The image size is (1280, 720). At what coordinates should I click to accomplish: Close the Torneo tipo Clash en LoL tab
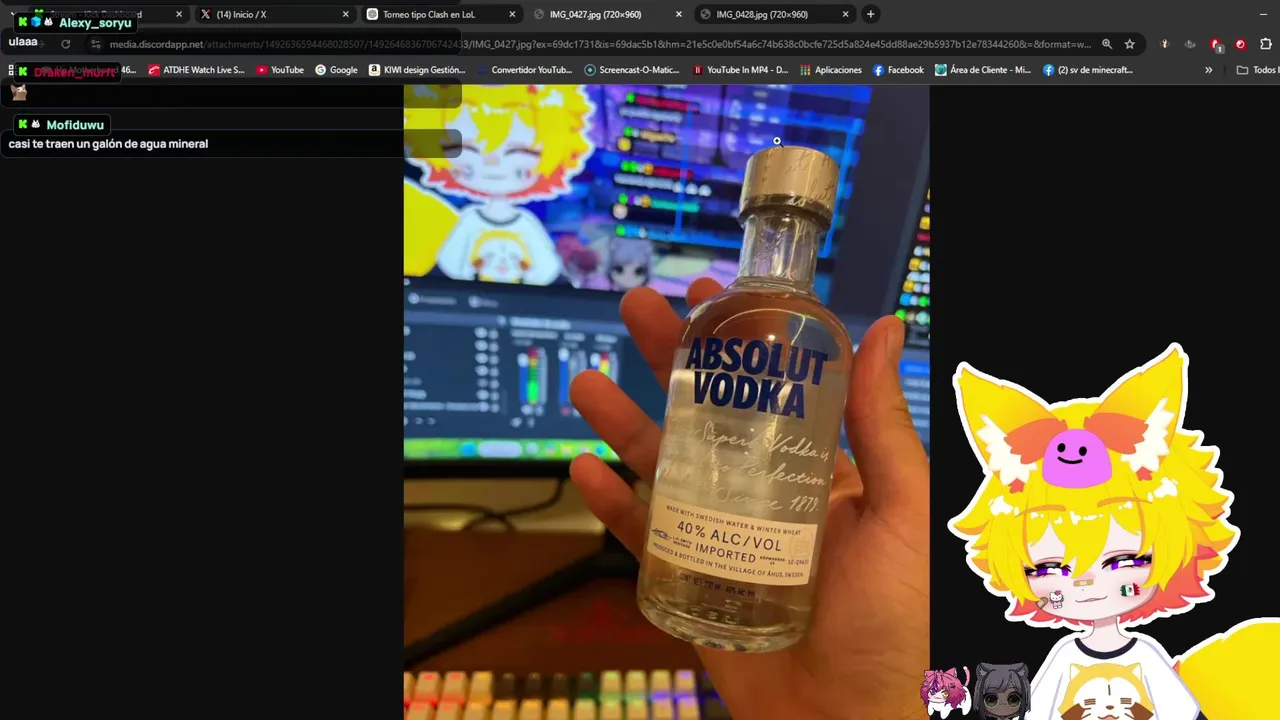tap(513, 14)
